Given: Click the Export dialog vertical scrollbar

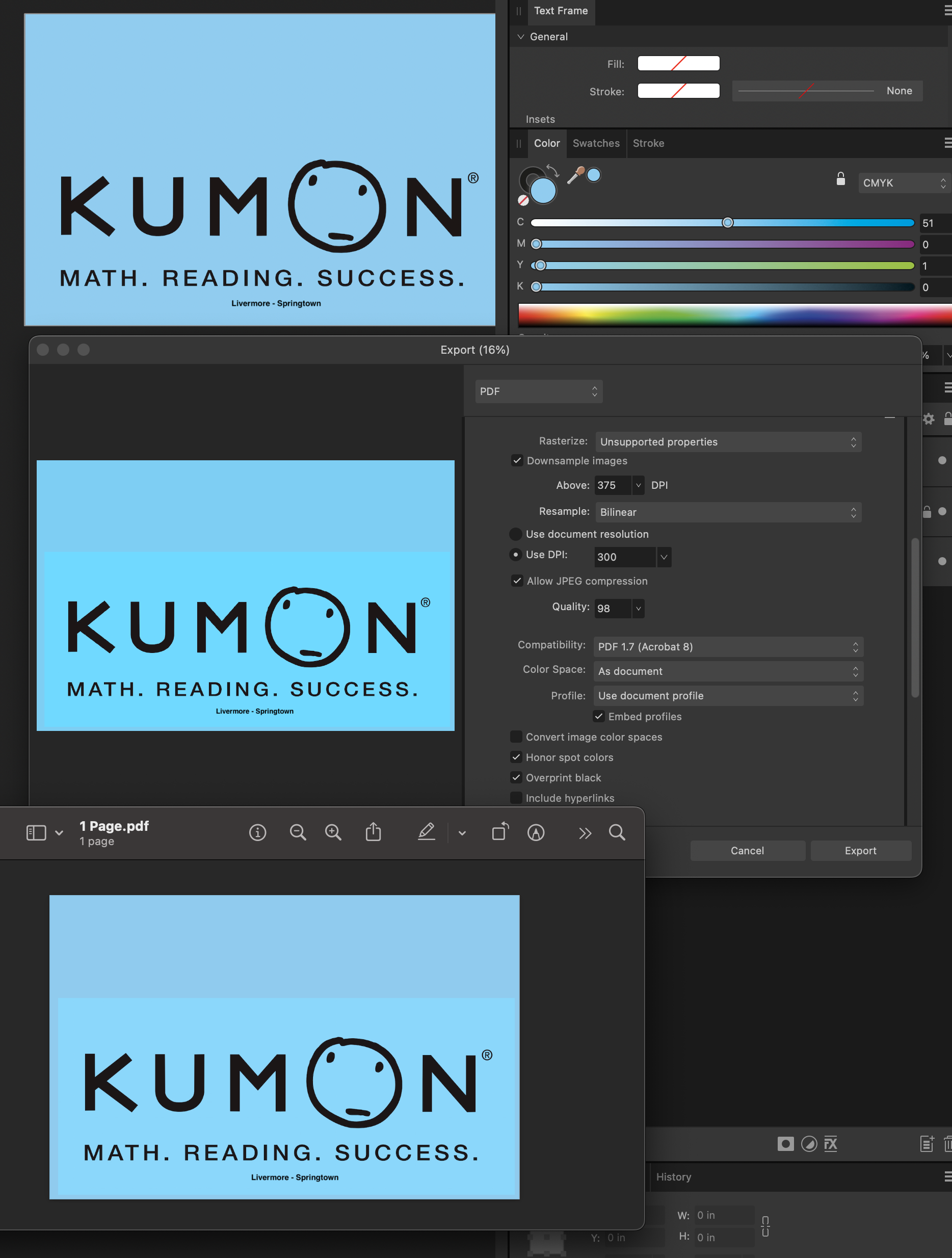Looking at the screenshot, I should click(x=915, y=617).
